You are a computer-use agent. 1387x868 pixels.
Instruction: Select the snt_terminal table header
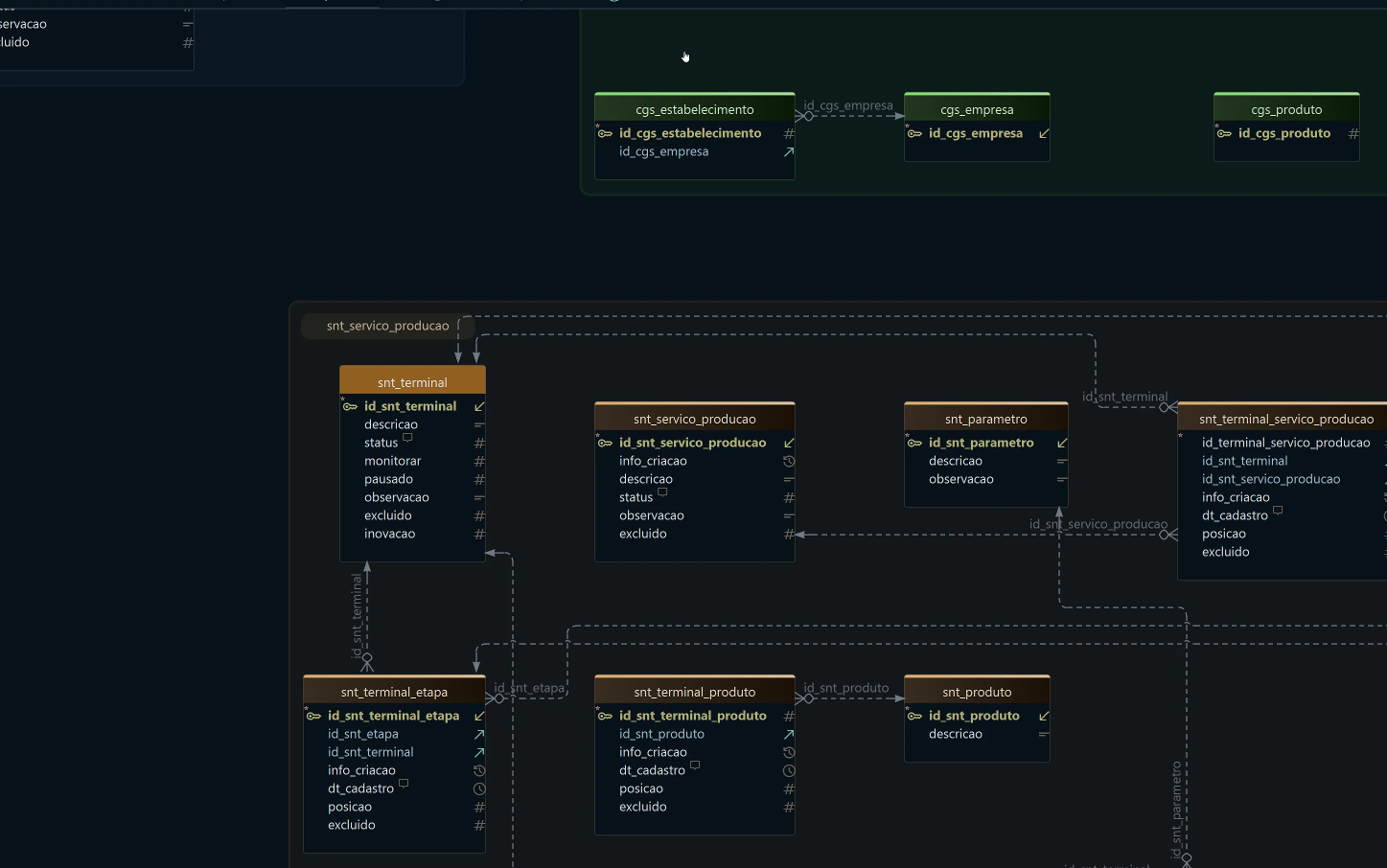coord(412,380)
